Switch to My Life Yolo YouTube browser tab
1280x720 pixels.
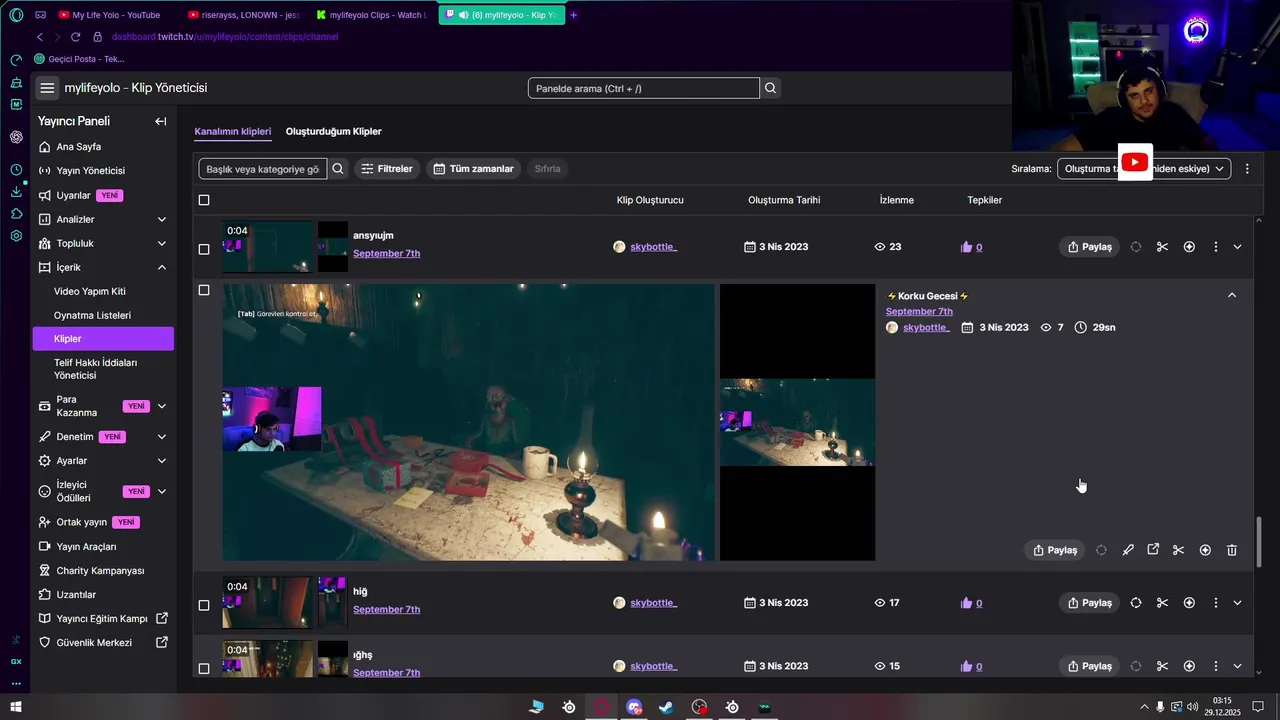pos(115,15)
